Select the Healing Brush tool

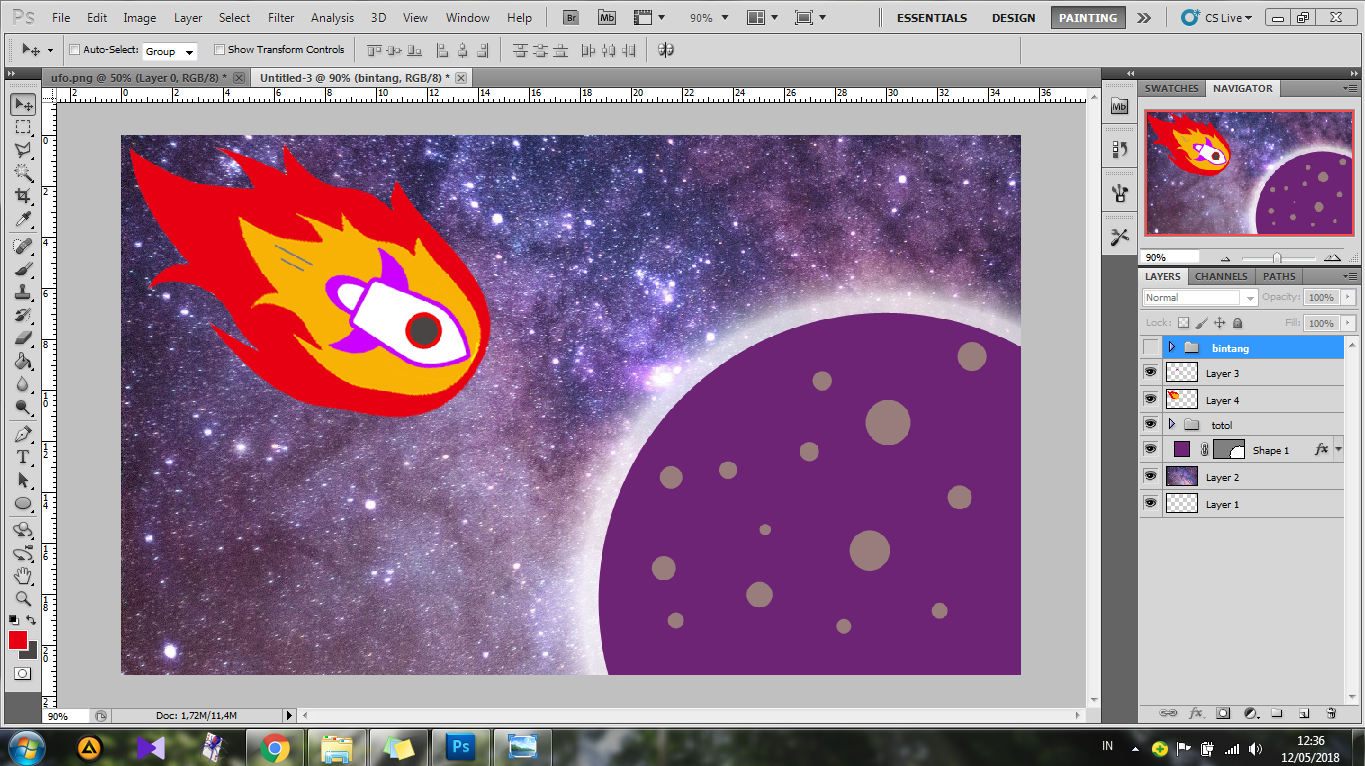pyautogui.click(x=23, y=246)
